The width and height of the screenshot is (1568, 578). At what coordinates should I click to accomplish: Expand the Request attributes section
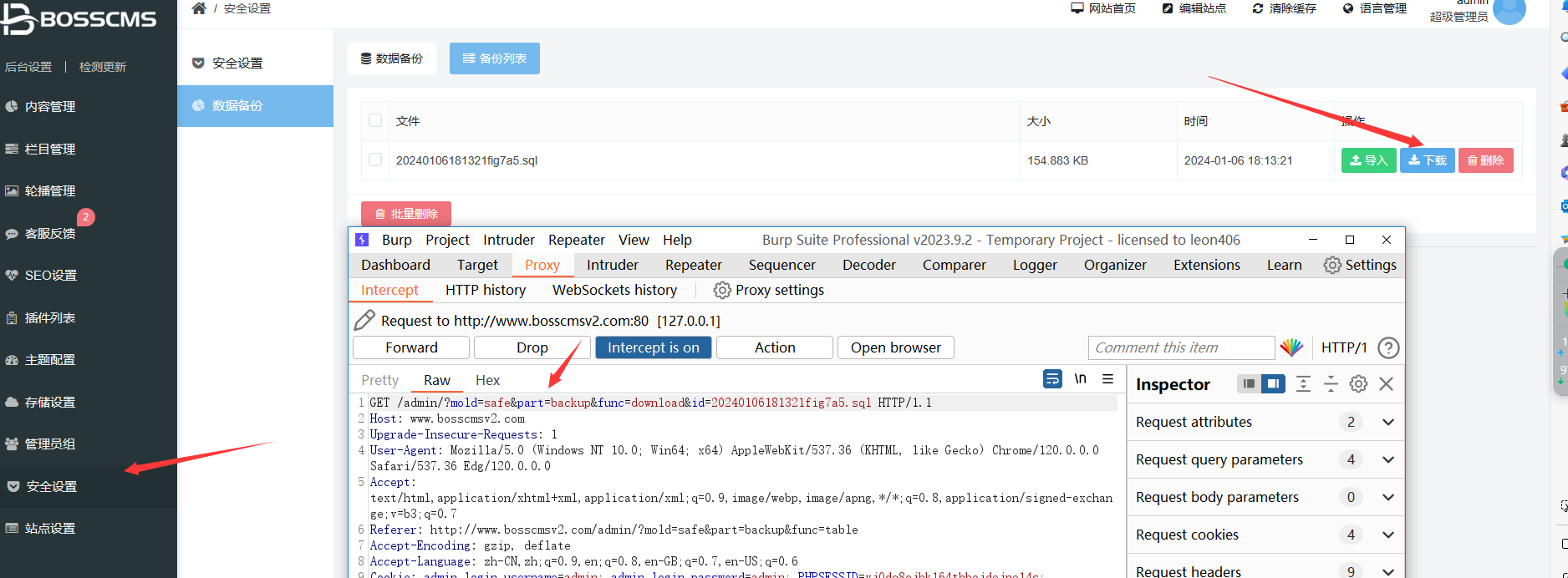click(1387, 422)
